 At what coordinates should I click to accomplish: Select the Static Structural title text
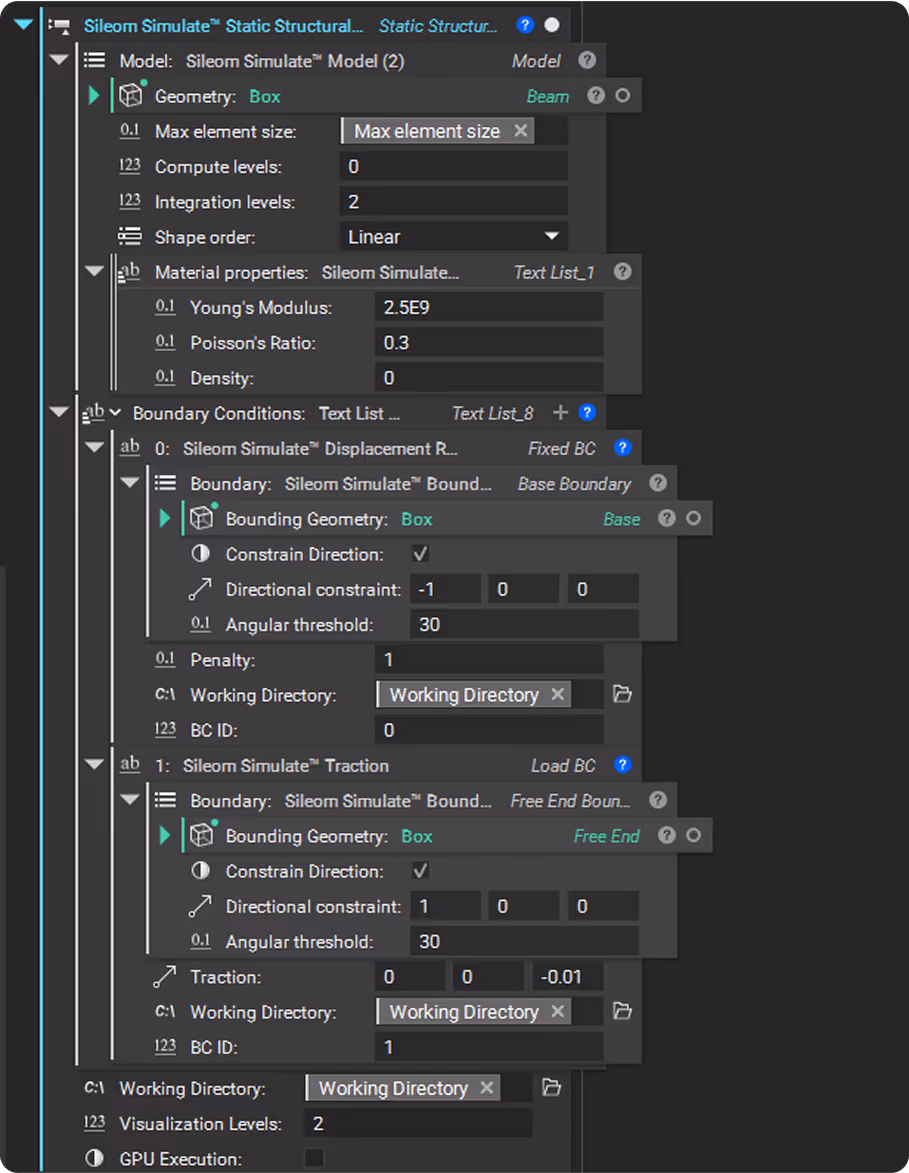click(x=223, y=25)
